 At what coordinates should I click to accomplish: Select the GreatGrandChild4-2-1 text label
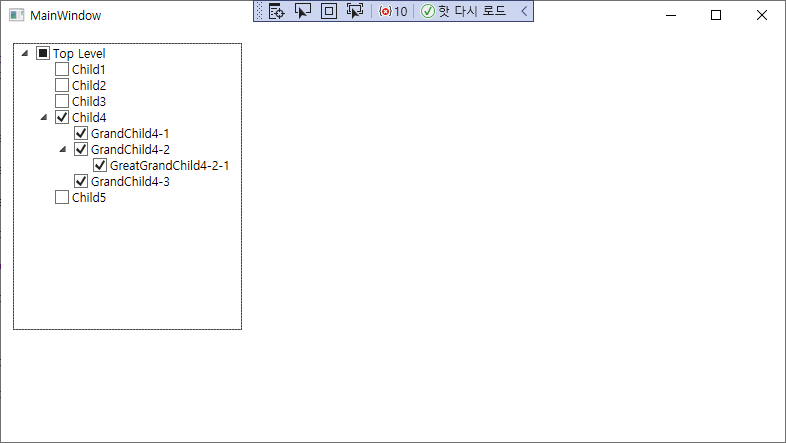pos(169,165)
